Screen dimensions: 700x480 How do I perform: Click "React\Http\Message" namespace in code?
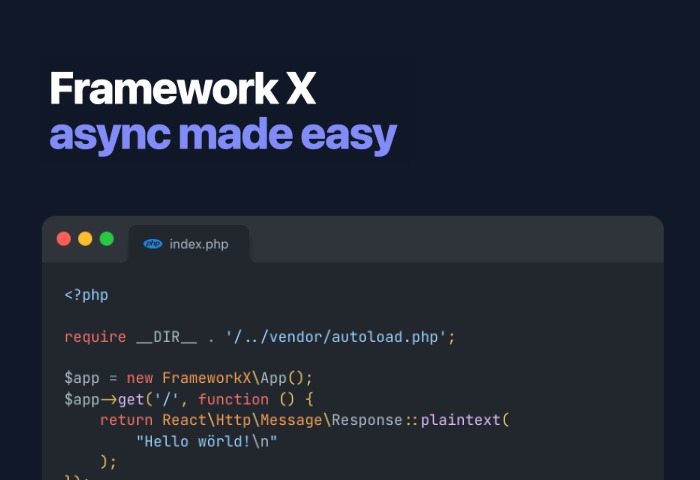tap(242, 420)
